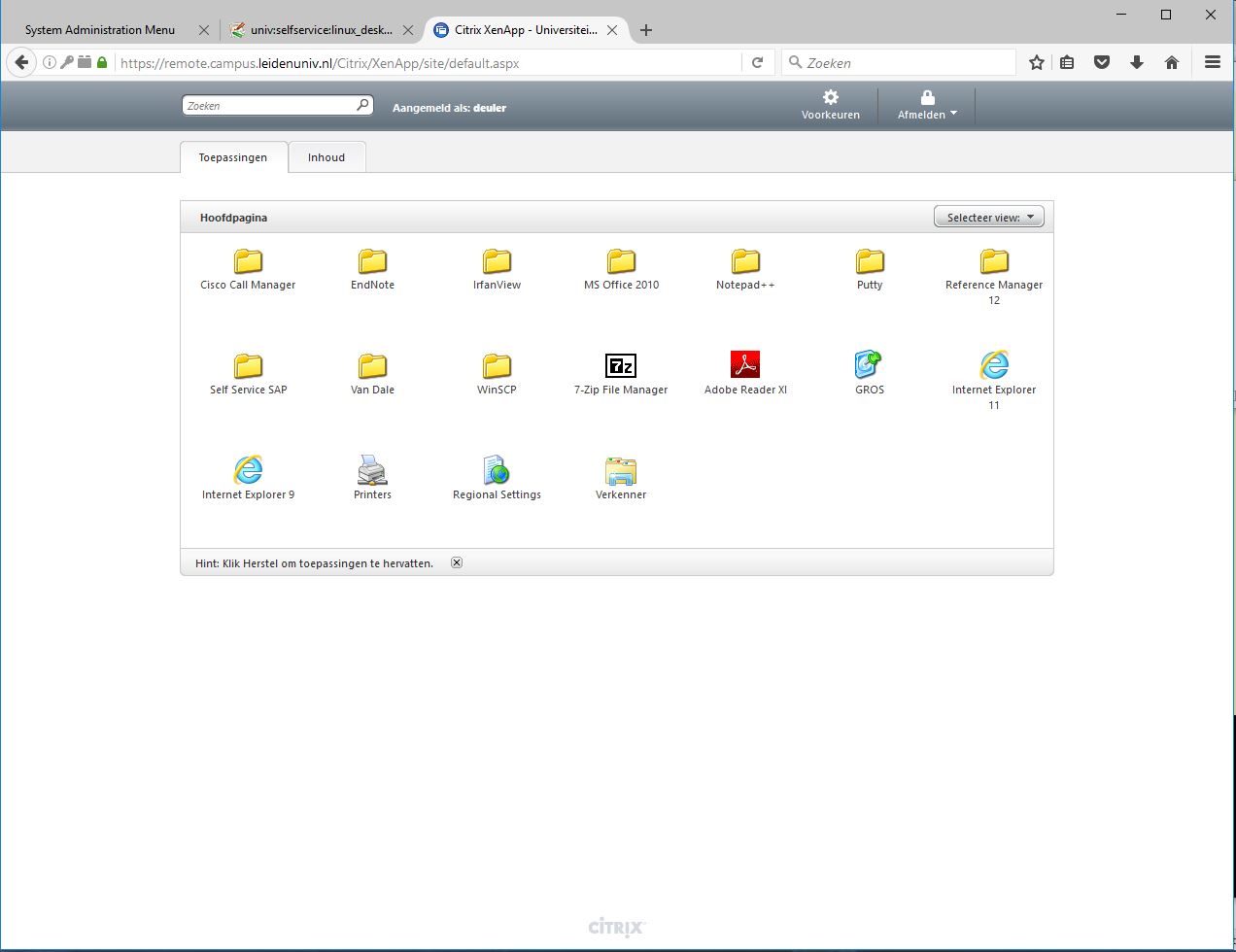Open the Printers app icon
Screen dimensions: 1236x952
coord(372,471)
